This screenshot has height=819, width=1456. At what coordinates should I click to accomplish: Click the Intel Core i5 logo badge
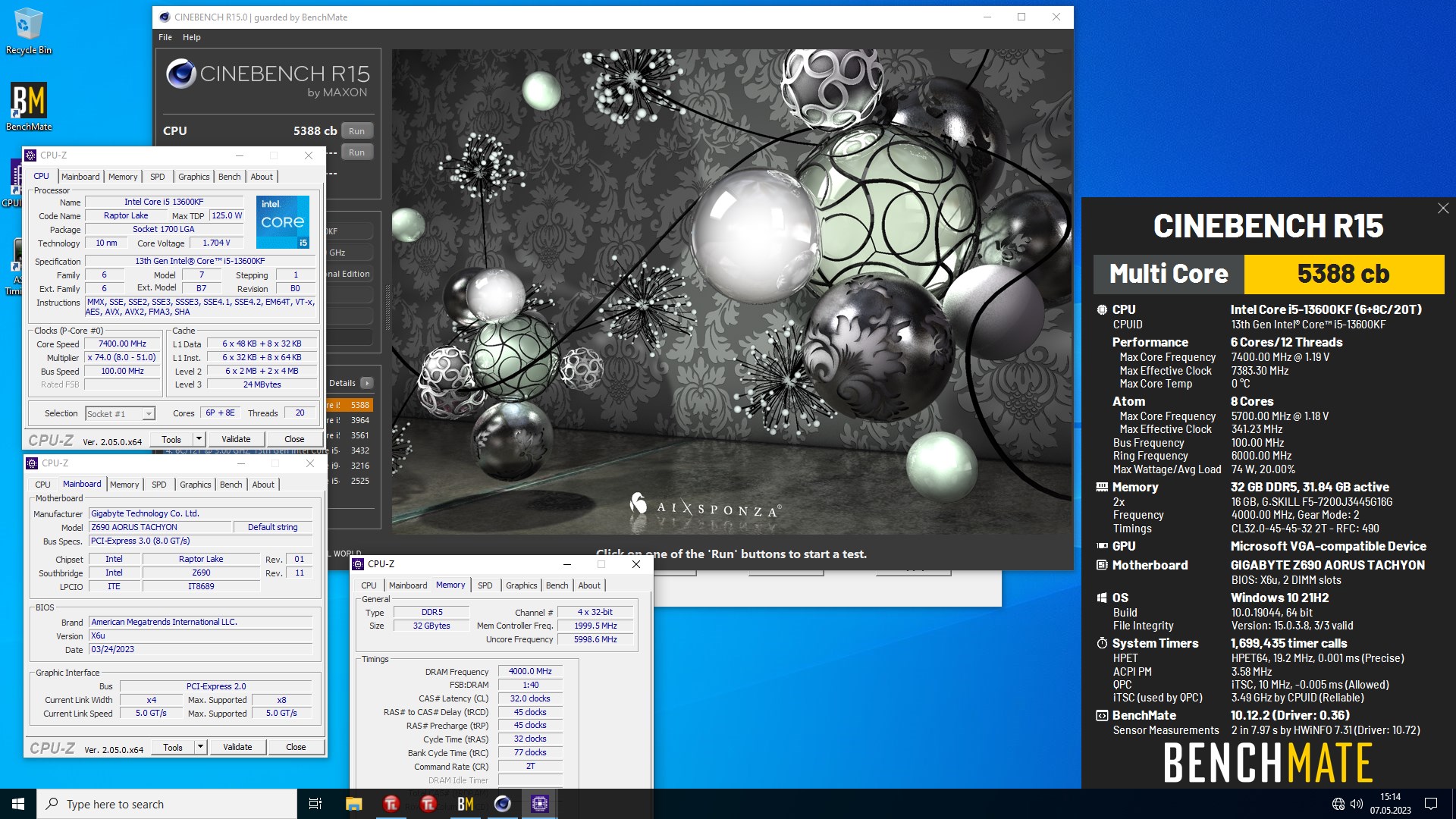click(283, 222)
